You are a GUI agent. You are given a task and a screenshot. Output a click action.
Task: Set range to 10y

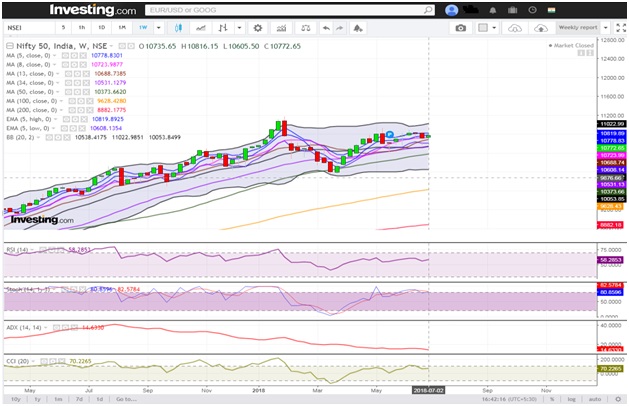(16, 399)
